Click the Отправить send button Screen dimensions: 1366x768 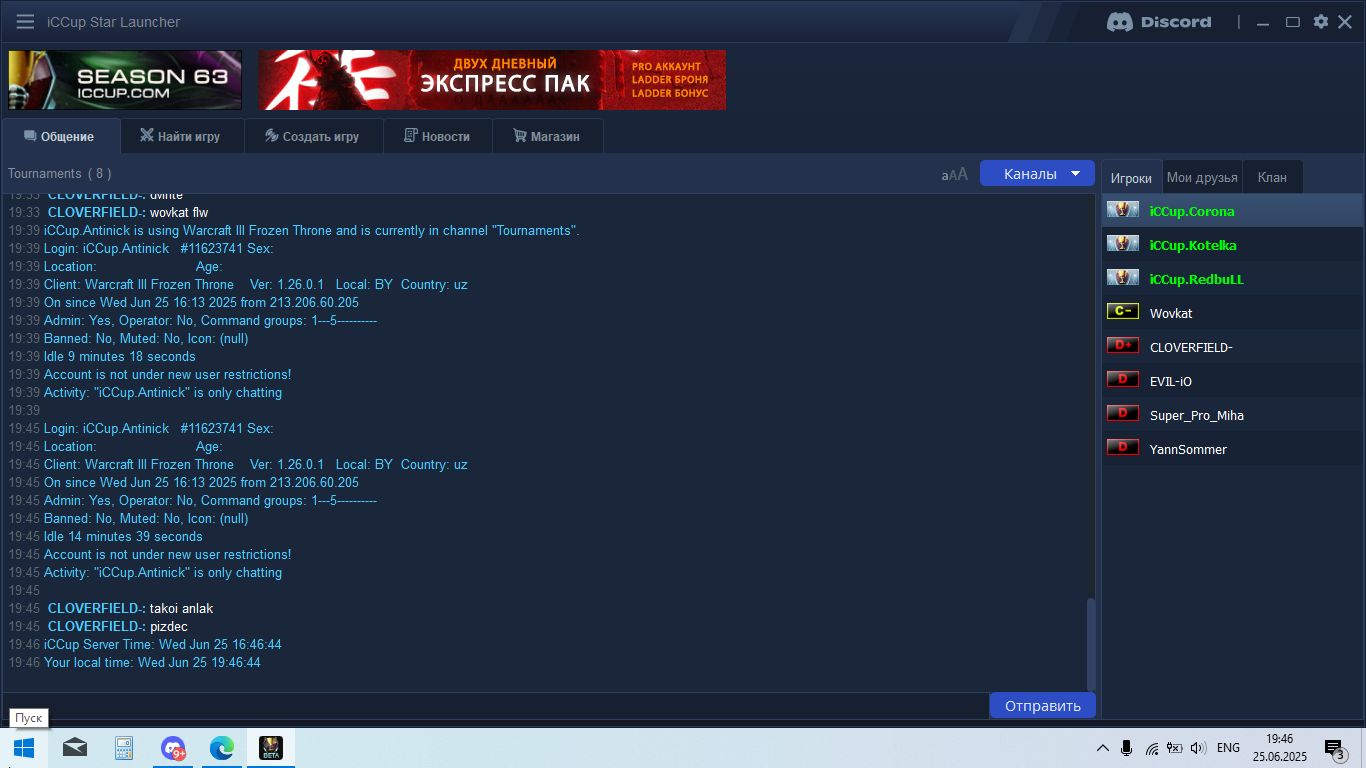(x=1042, y=705)
